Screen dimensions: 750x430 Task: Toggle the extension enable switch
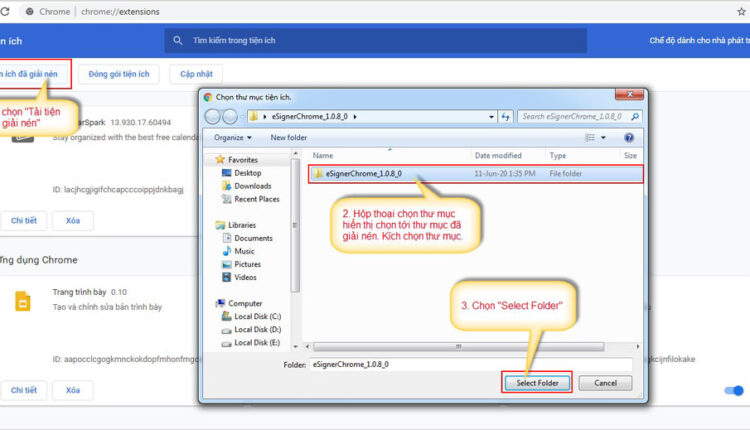735,391
